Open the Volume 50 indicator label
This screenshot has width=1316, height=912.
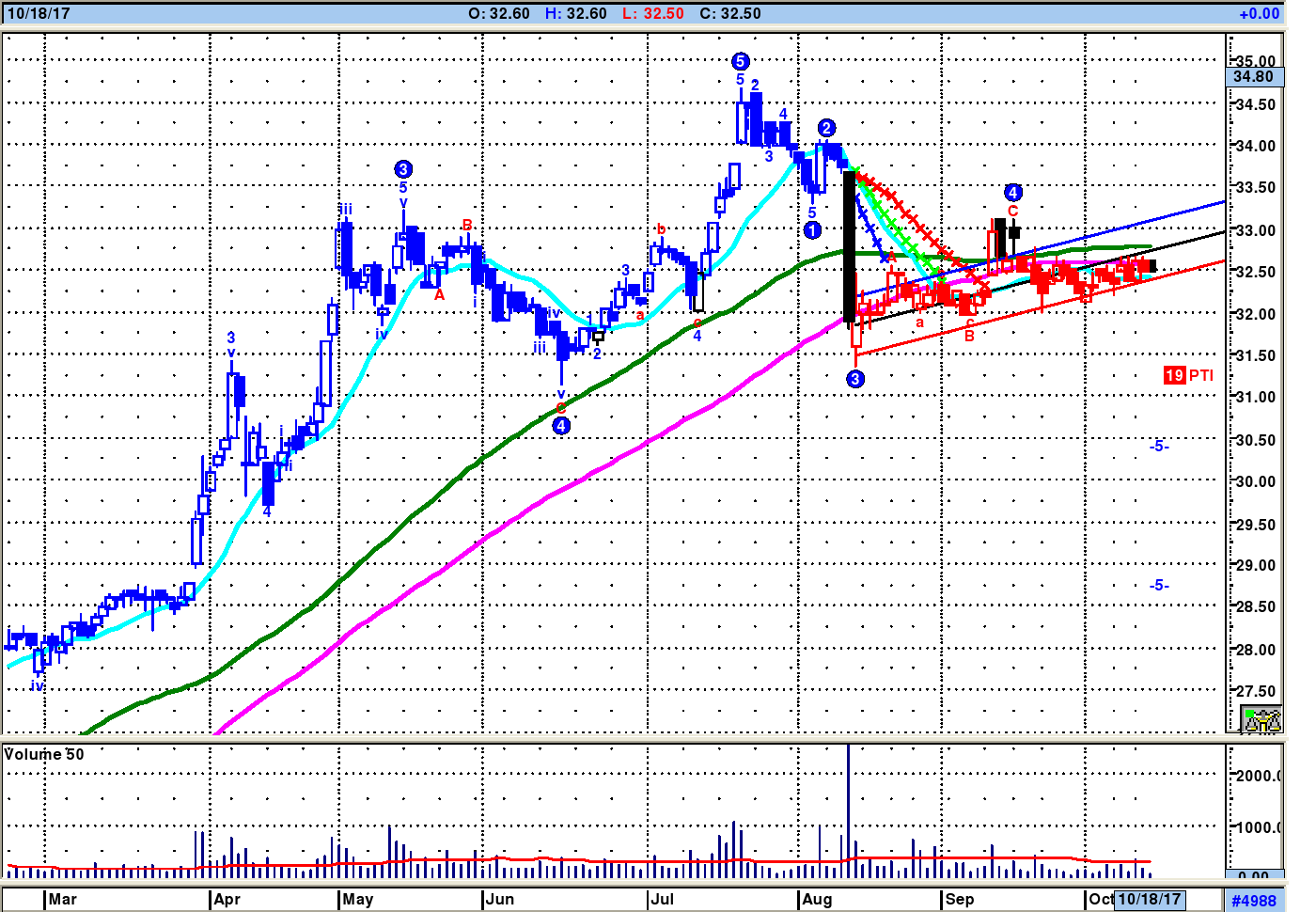[44, 754]
